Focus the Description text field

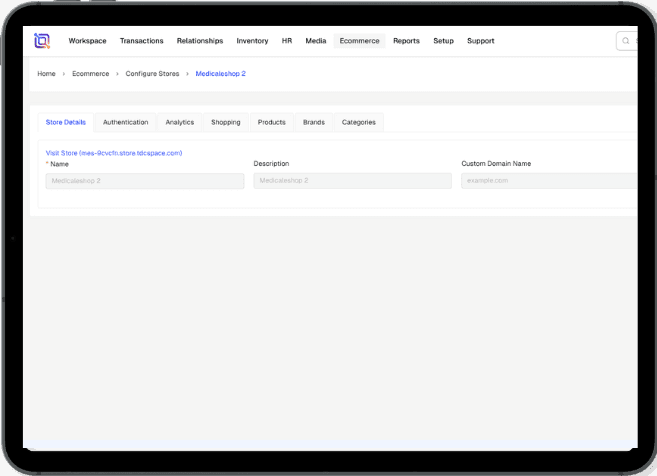(352, 181)
